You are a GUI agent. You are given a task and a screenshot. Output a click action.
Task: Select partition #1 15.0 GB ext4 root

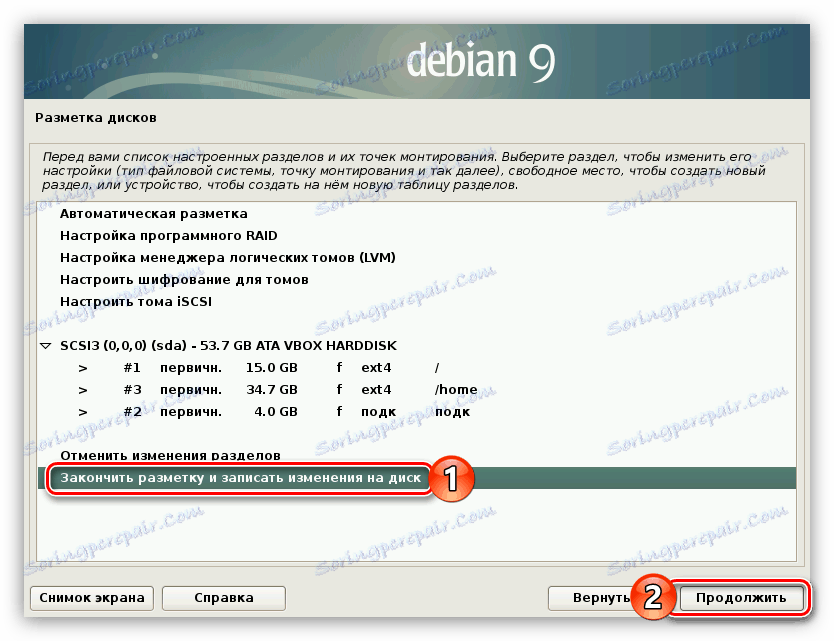[x=416, y=368]
